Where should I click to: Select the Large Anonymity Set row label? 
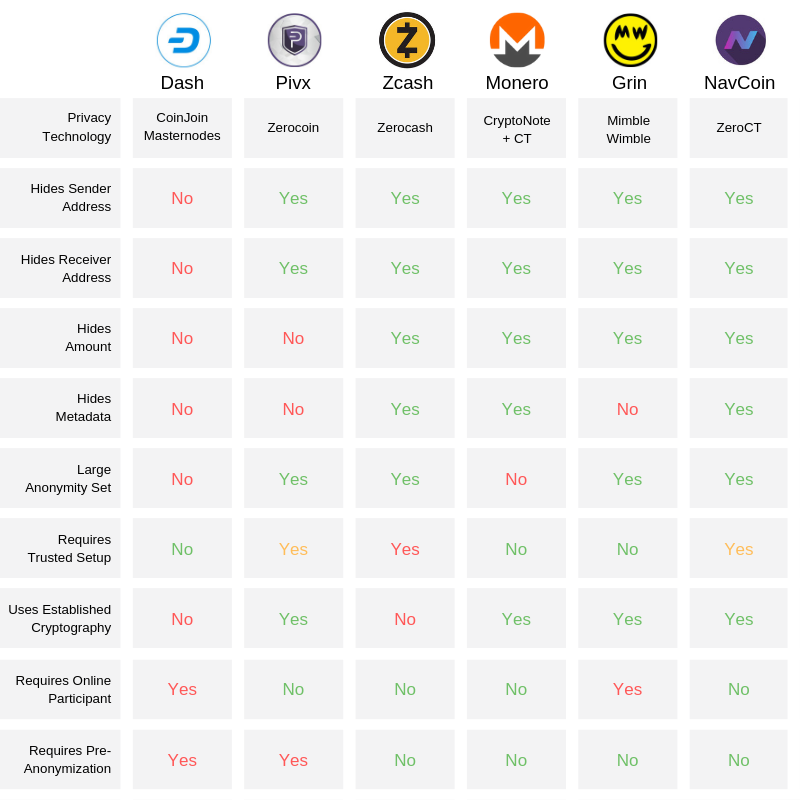(x=68, y=478)
